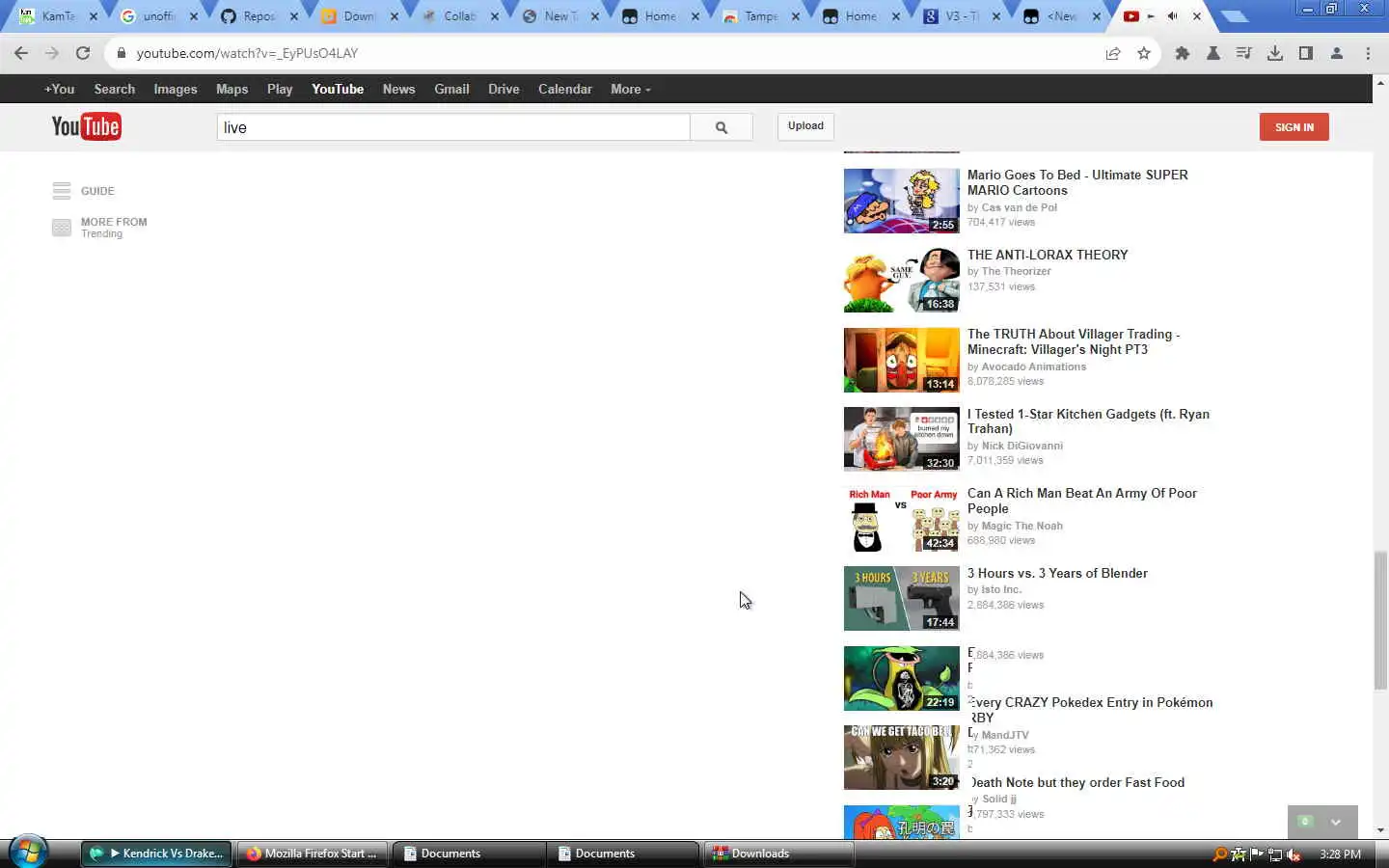Reload the page
1389x868 pixels.
83,53
